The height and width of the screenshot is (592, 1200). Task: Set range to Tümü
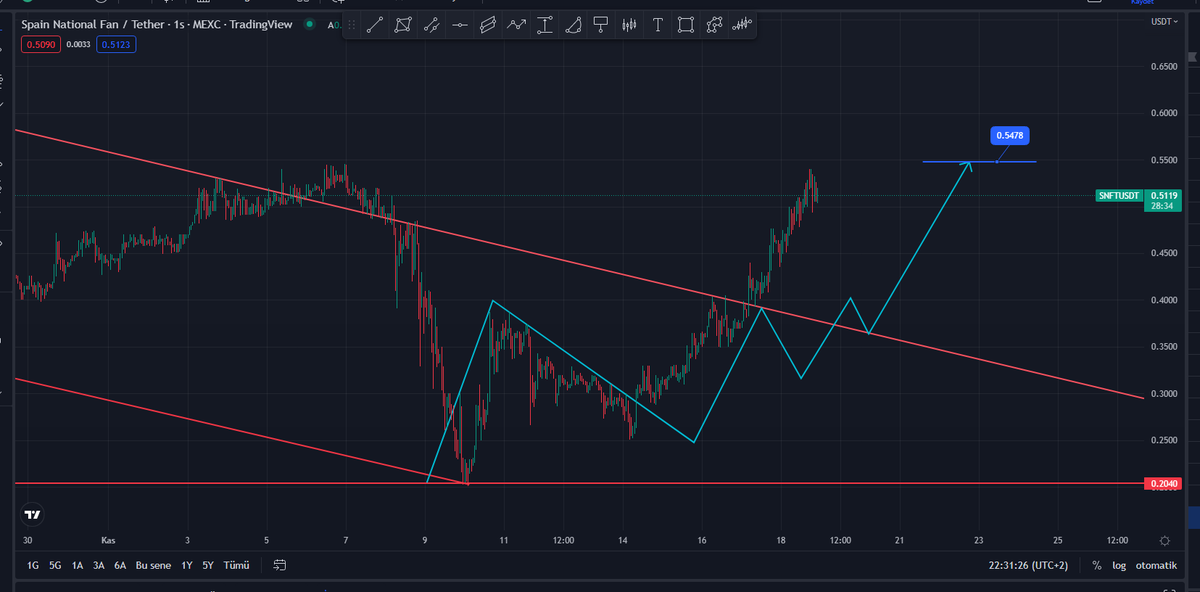(236, 565)
